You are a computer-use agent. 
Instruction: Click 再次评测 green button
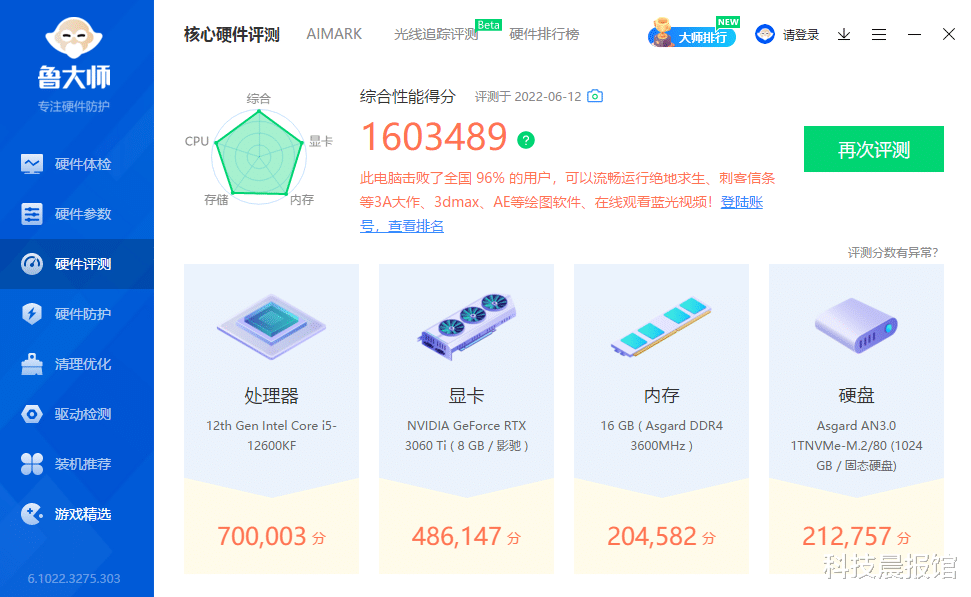[874, 149]
